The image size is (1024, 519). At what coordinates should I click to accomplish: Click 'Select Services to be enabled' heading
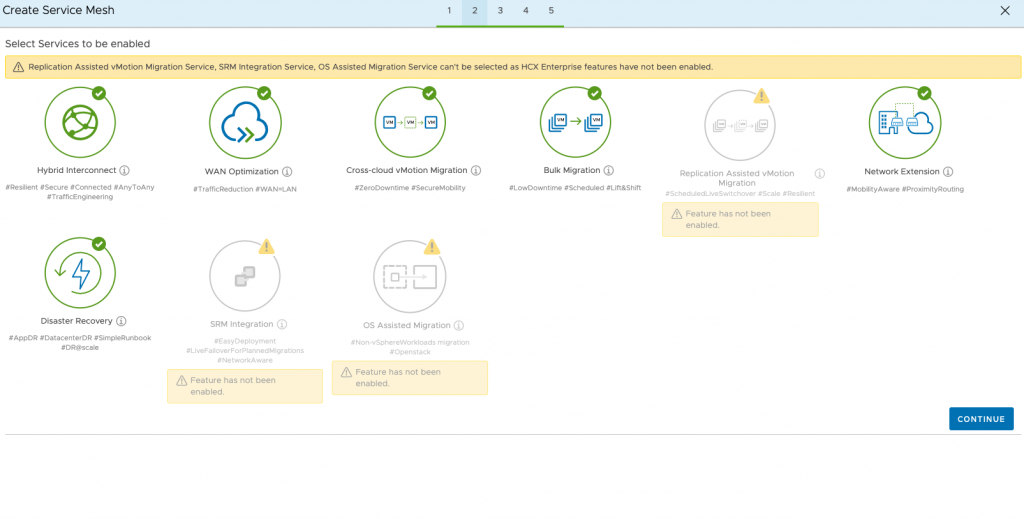[x=78, y=44]
